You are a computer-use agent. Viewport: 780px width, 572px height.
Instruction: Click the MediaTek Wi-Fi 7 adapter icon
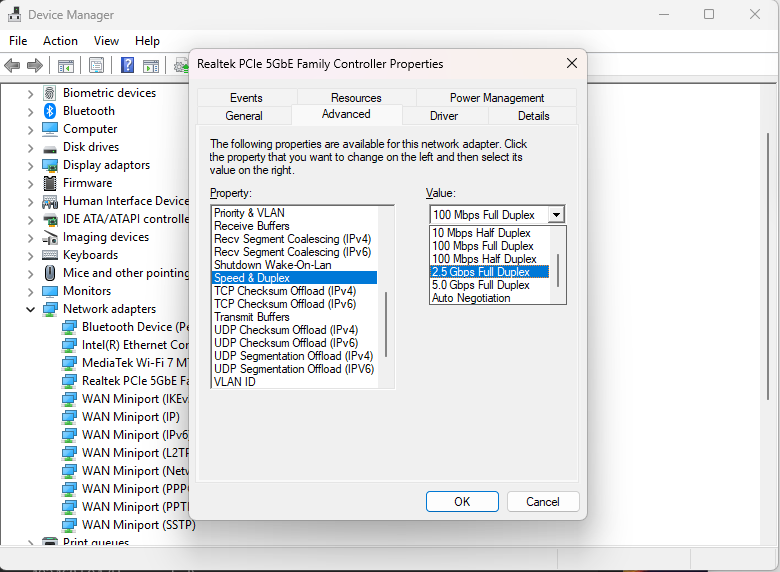(69, 363)
